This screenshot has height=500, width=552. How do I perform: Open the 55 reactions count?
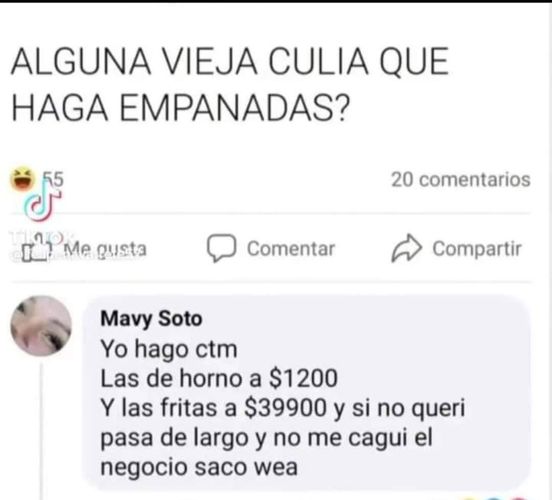(x=54, y=179)
